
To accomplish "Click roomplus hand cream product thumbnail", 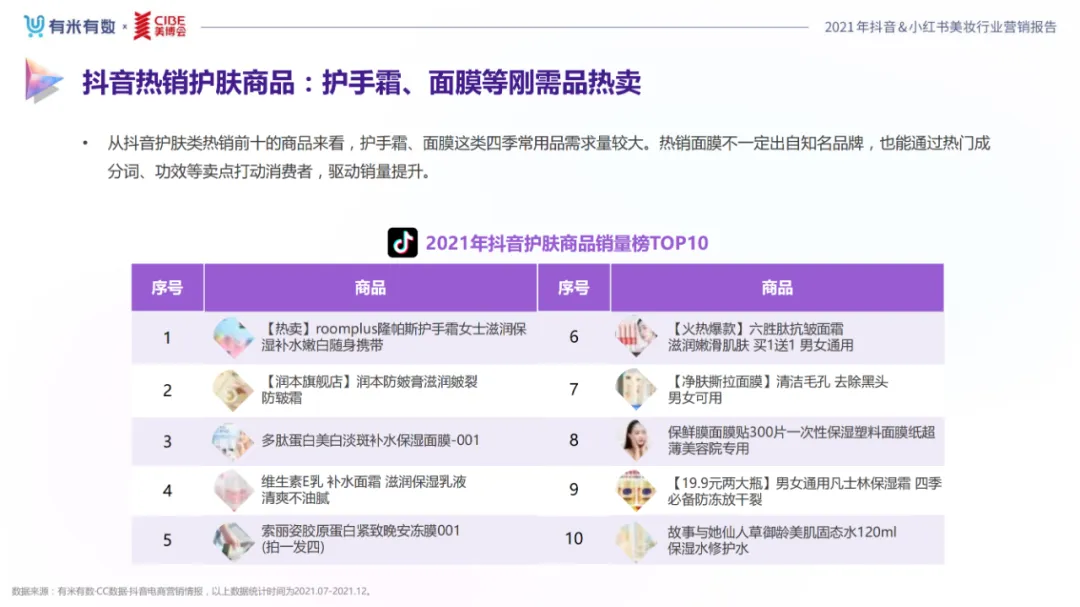I will (x=233, y=338).
